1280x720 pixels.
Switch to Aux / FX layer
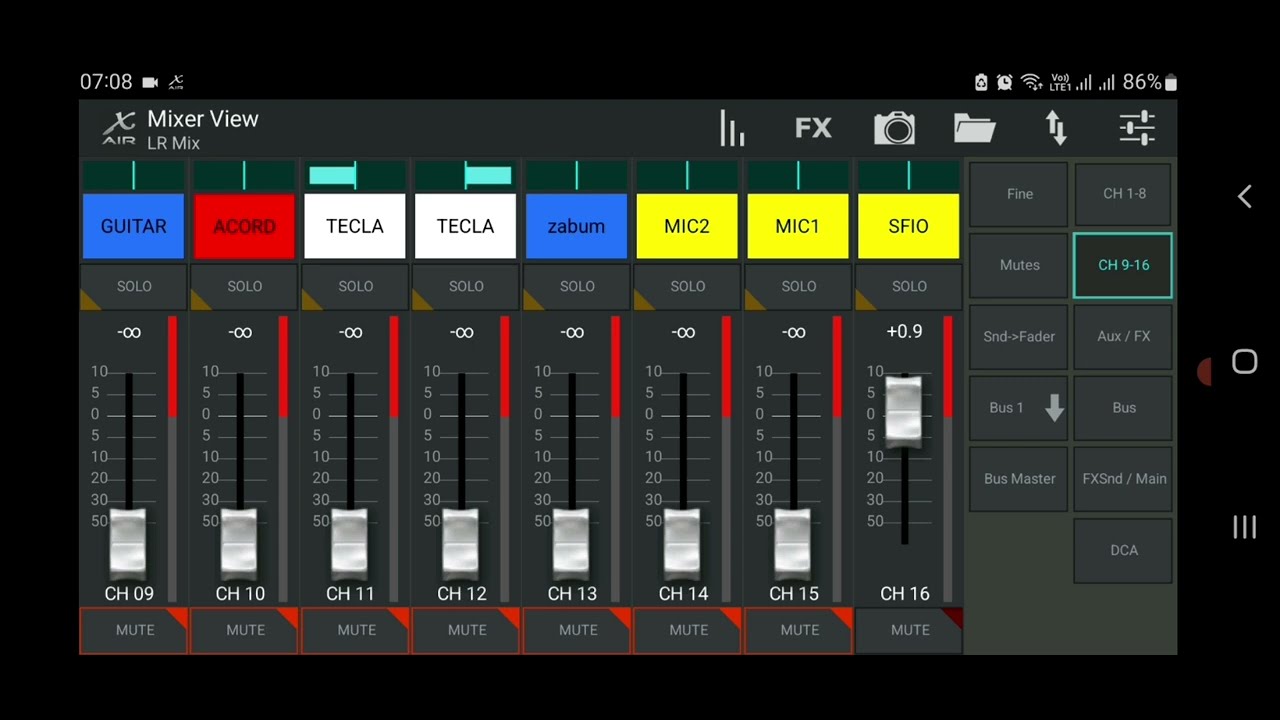(x=1124, y=336)
